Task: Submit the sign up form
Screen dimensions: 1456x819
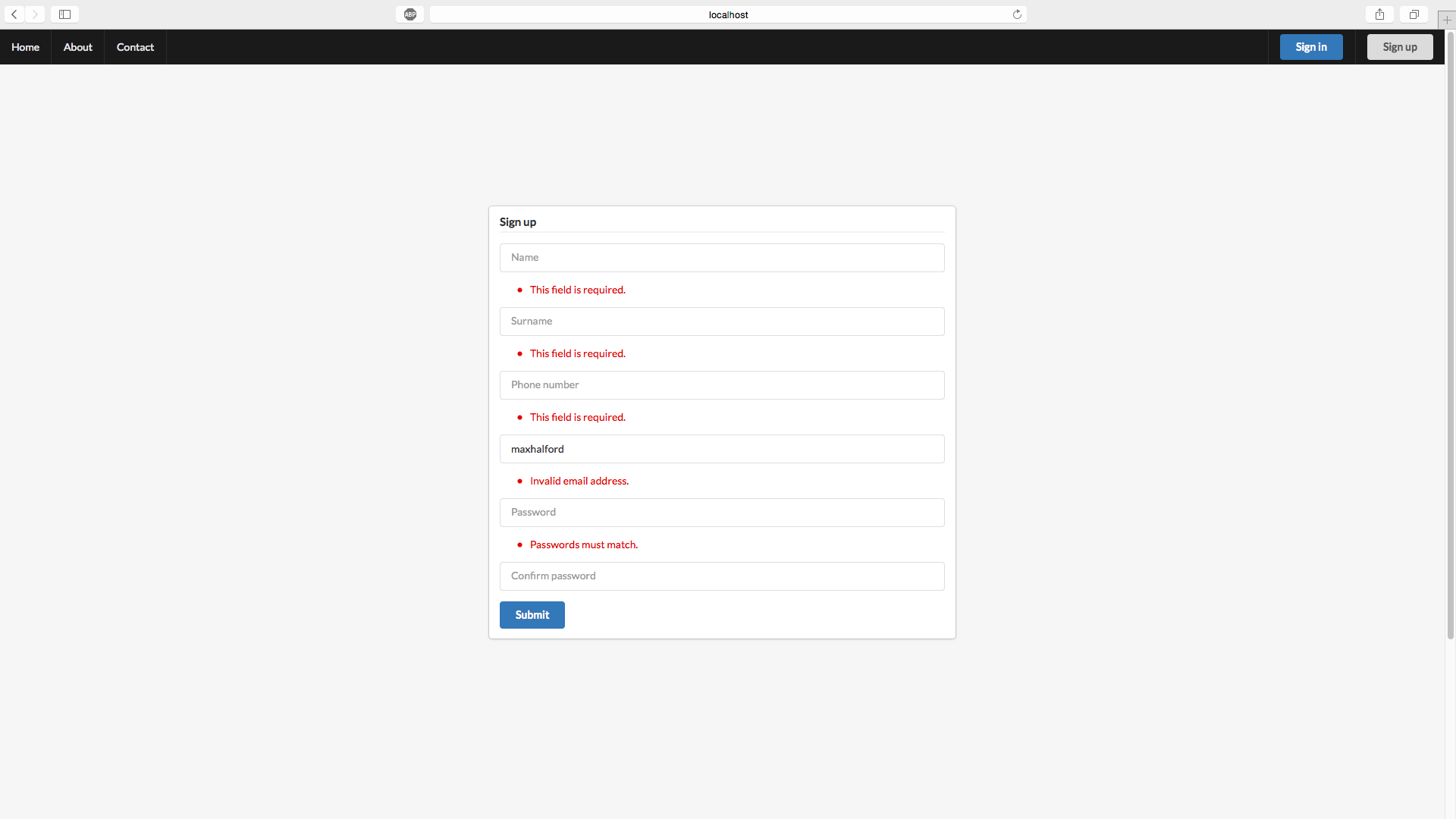Action: point(532,615)
